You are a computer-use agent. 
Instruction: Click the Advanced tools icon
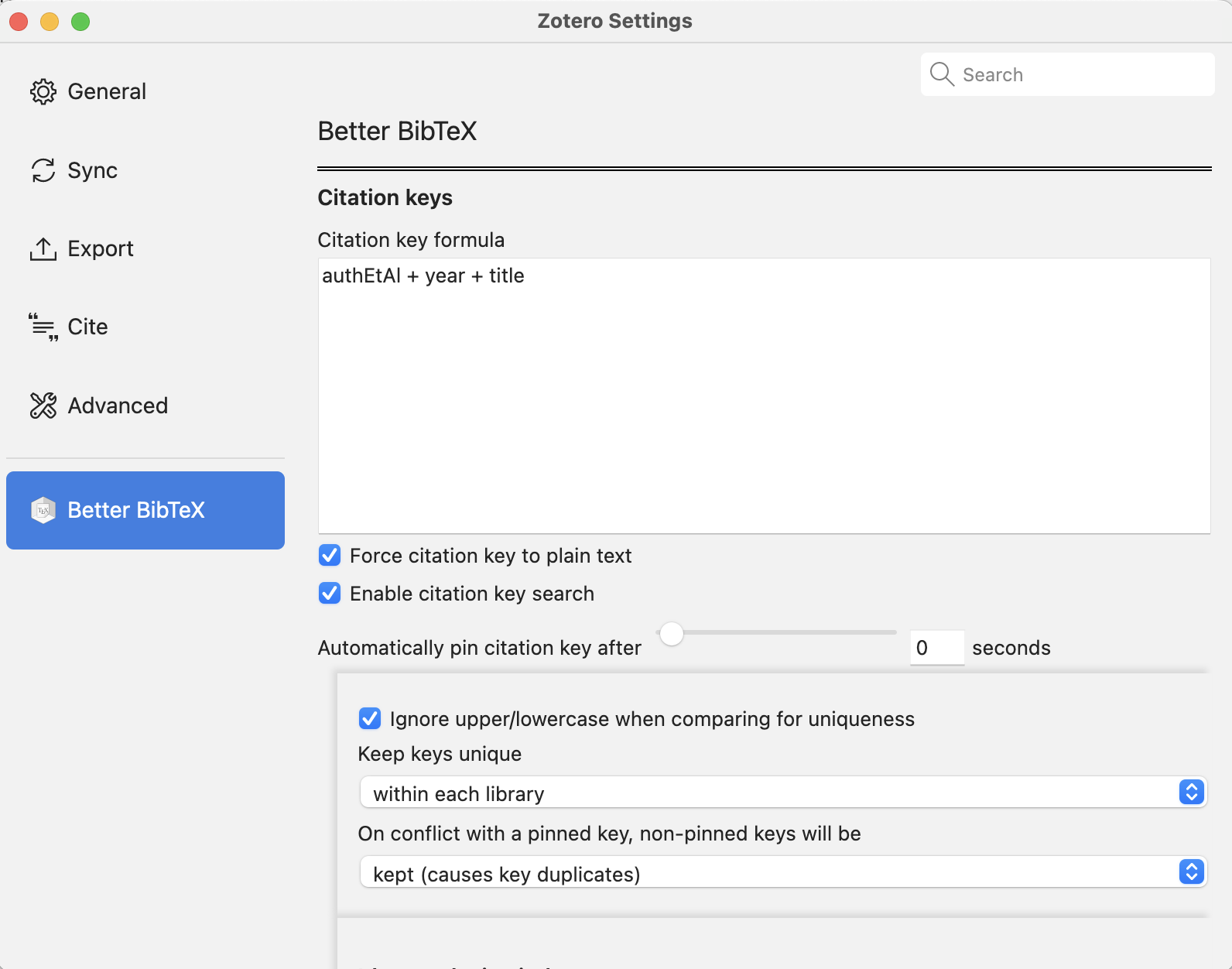click(43, 406)
